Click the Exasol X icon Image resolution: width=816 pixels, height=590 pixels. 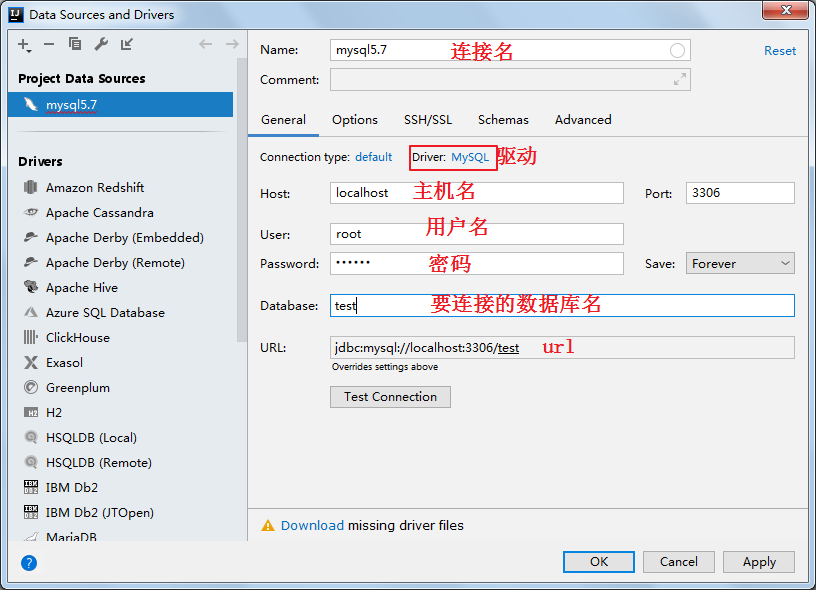[x=31, y=362]
